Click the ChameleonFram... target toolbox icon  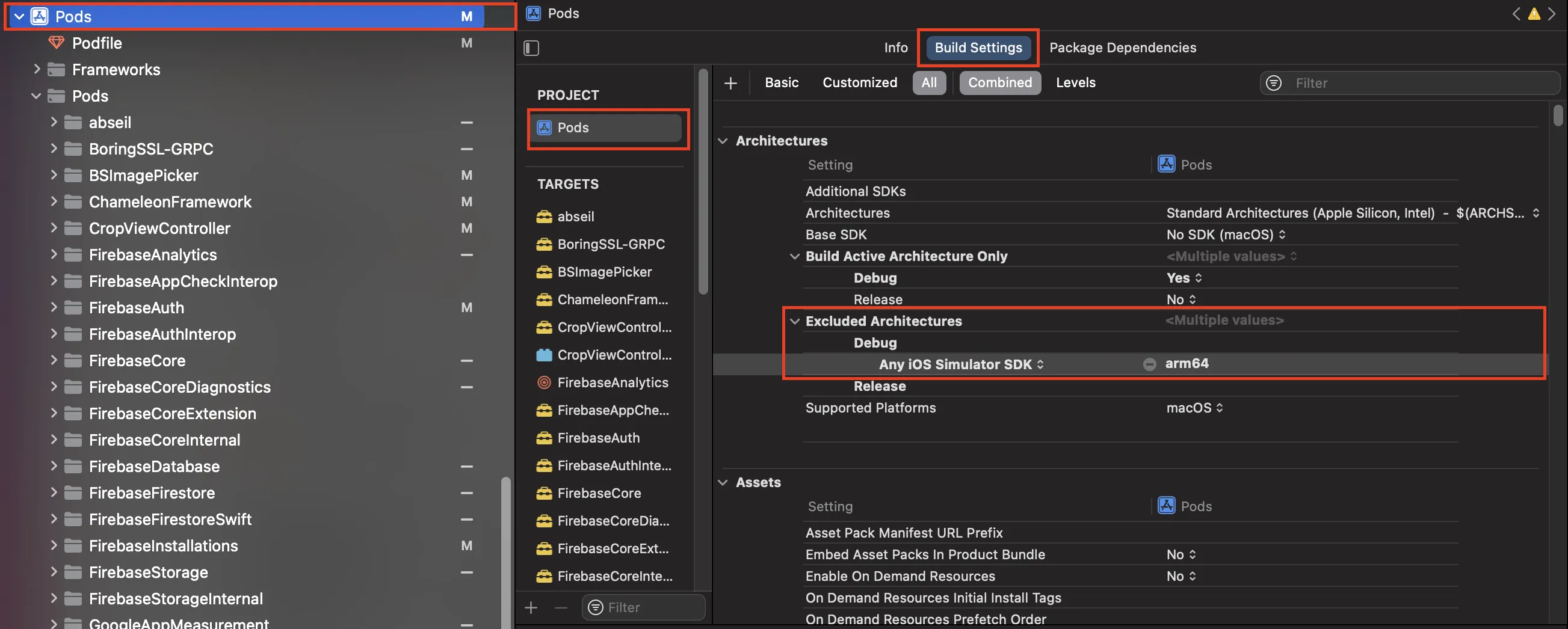[544, 299]
